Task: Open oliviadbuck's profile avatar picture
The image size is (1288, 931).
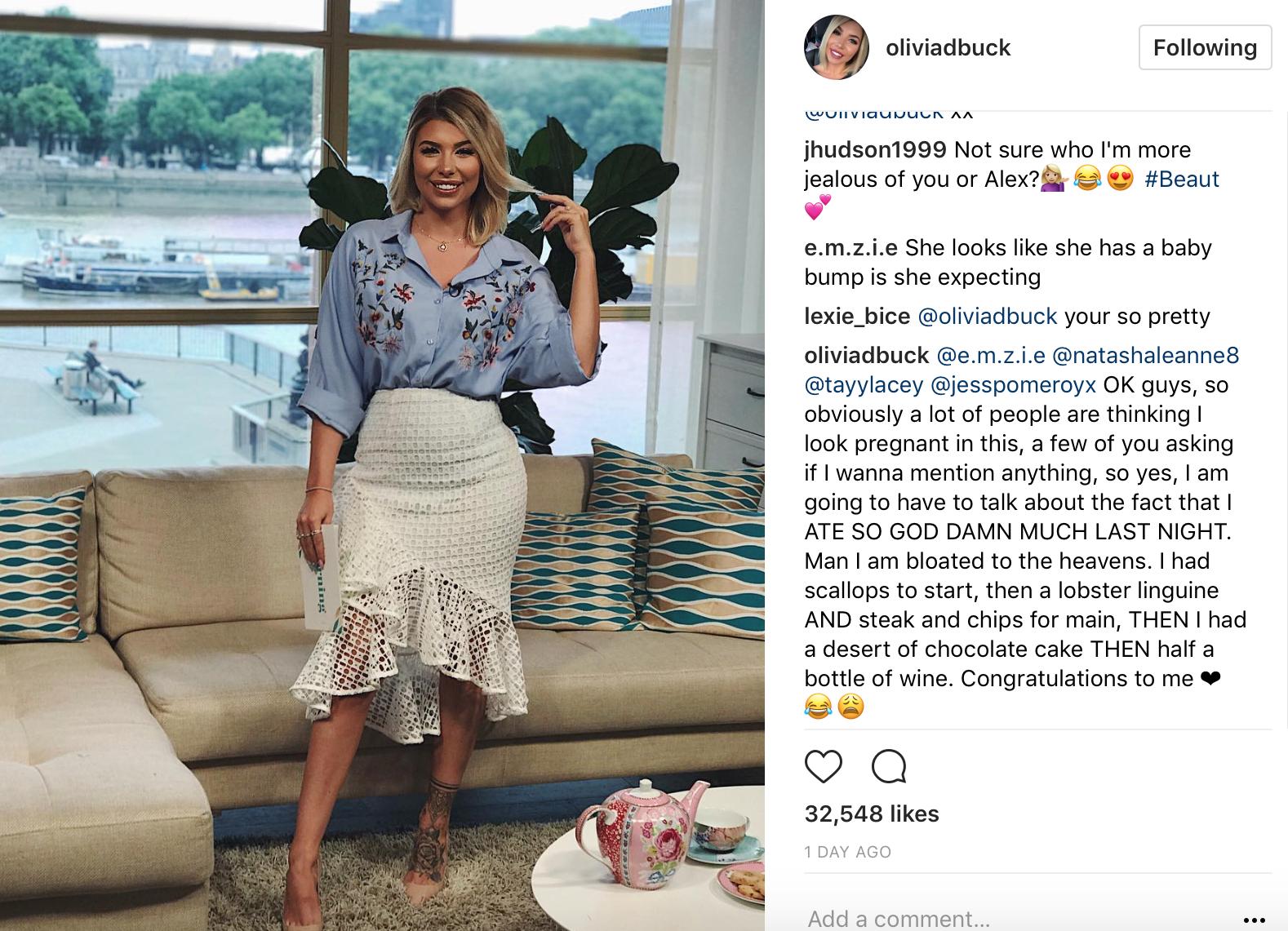Action: (x=837, y=47)
